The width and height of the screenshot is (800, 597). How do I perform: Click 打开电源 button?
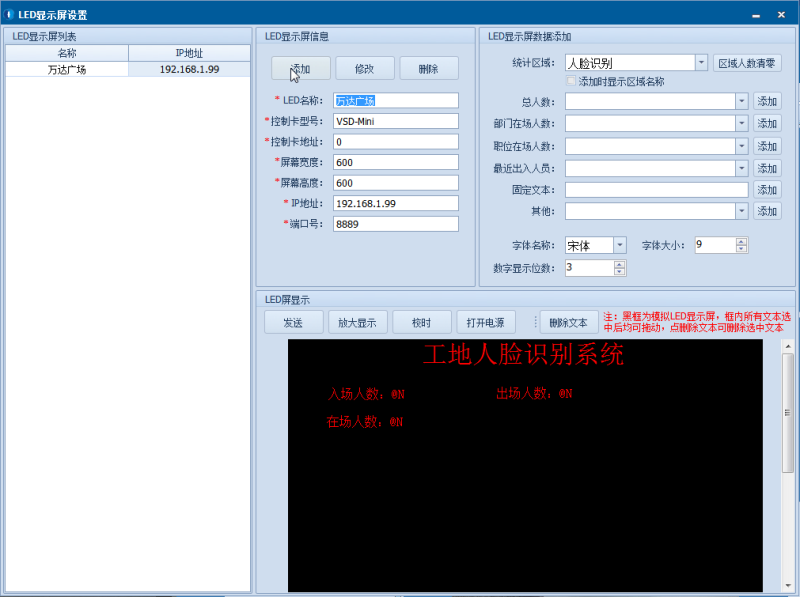point(486,322)
